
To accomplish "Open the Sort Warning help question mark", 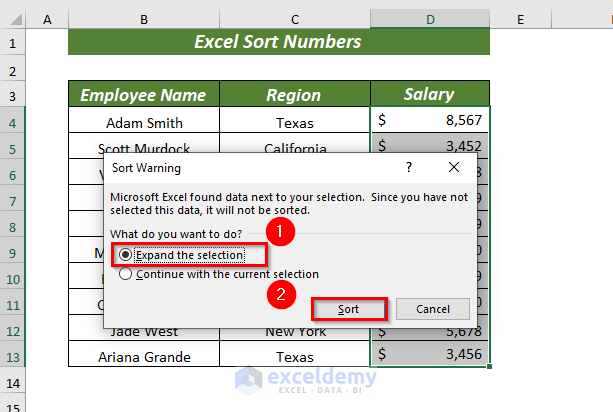I will coord(409,167).
